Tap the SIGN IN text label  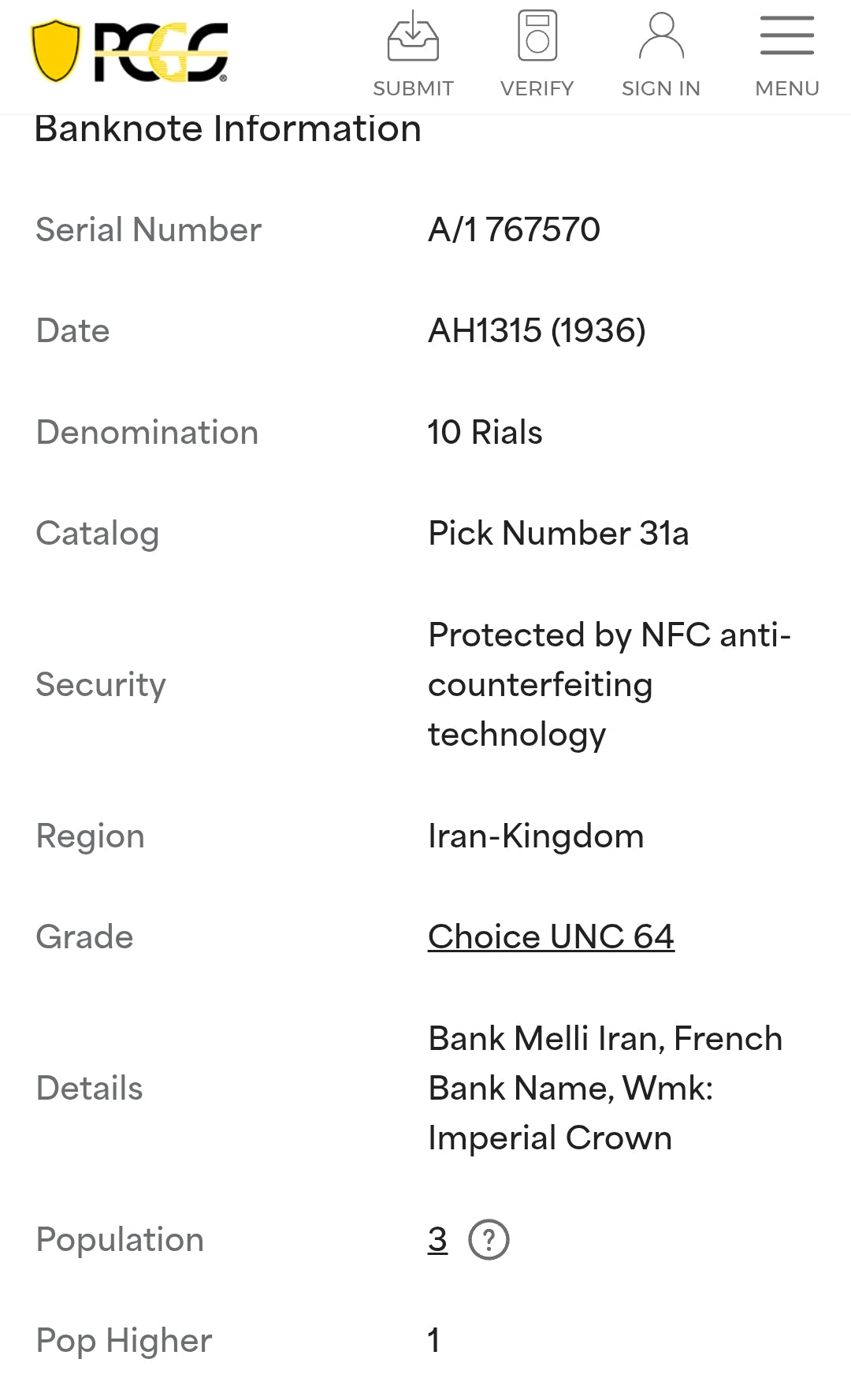click(661, 88)
